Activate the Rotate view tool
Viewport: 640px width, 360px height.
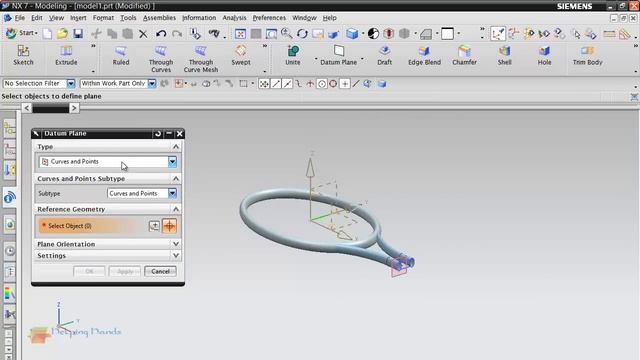302,34
